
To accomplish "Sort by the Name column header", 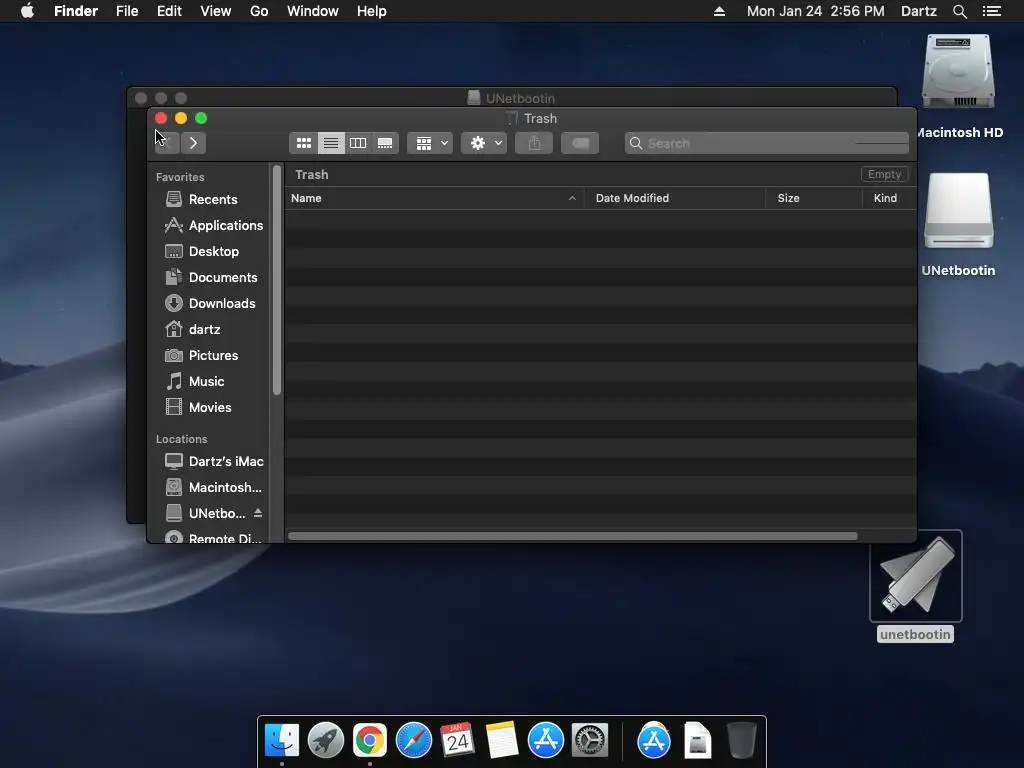I will pos(434,198).
